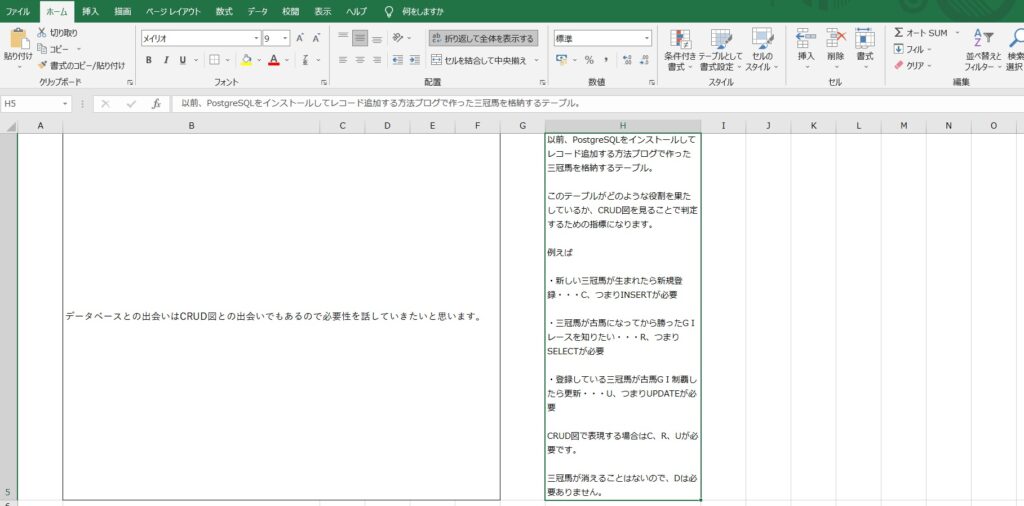Image resolution: width=1024 pixels, height=506 pixels.
Task: Open the font size 9 dropdown
Action: coord(286,39)
